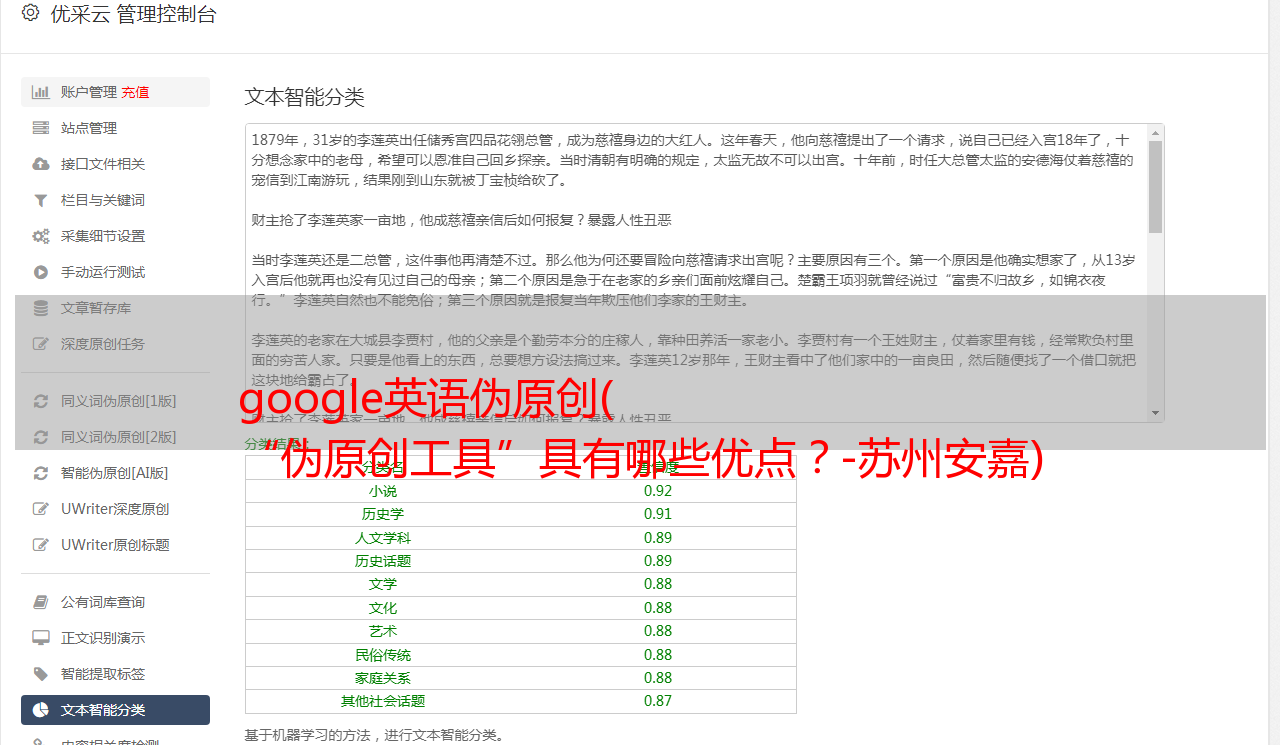Click the 家庭关系 category cell
The image size is (1280, 745).
[383, 678]
